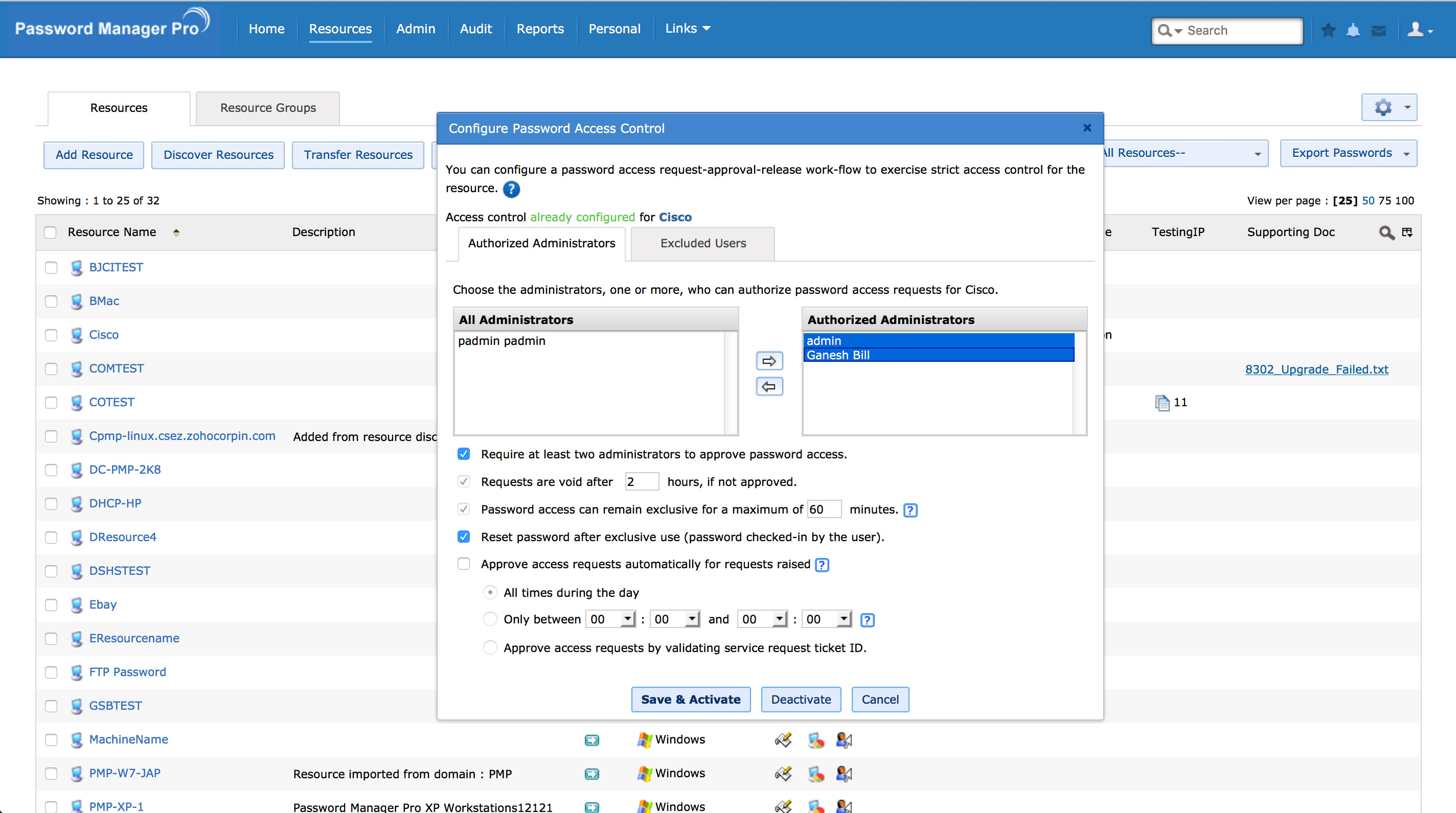Expand the Export Passwords dropdown

pos(1349,153)
